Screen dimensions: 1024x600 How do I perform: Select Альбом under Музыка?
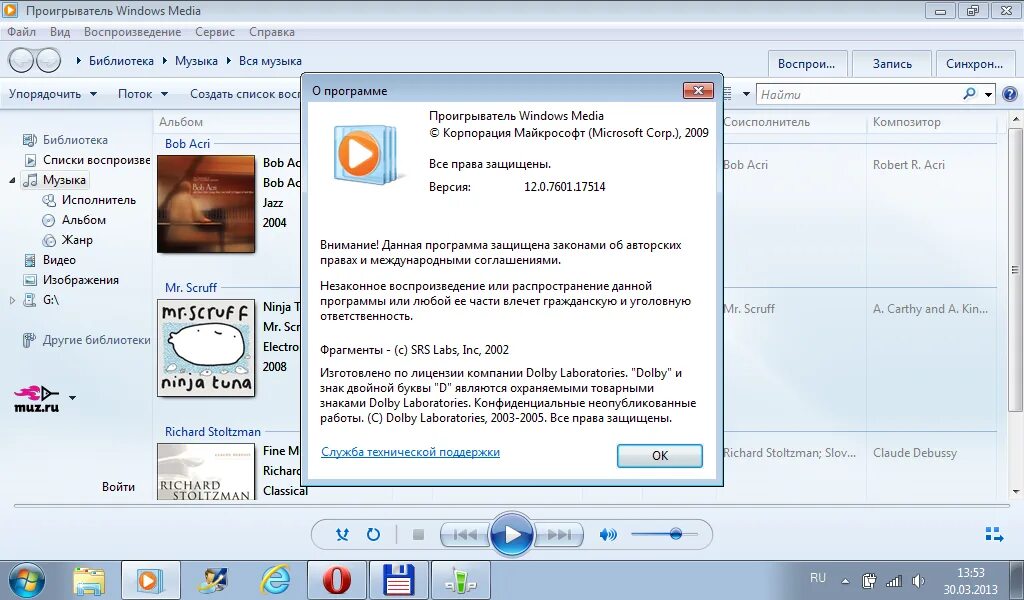click(x=84, y=220)
